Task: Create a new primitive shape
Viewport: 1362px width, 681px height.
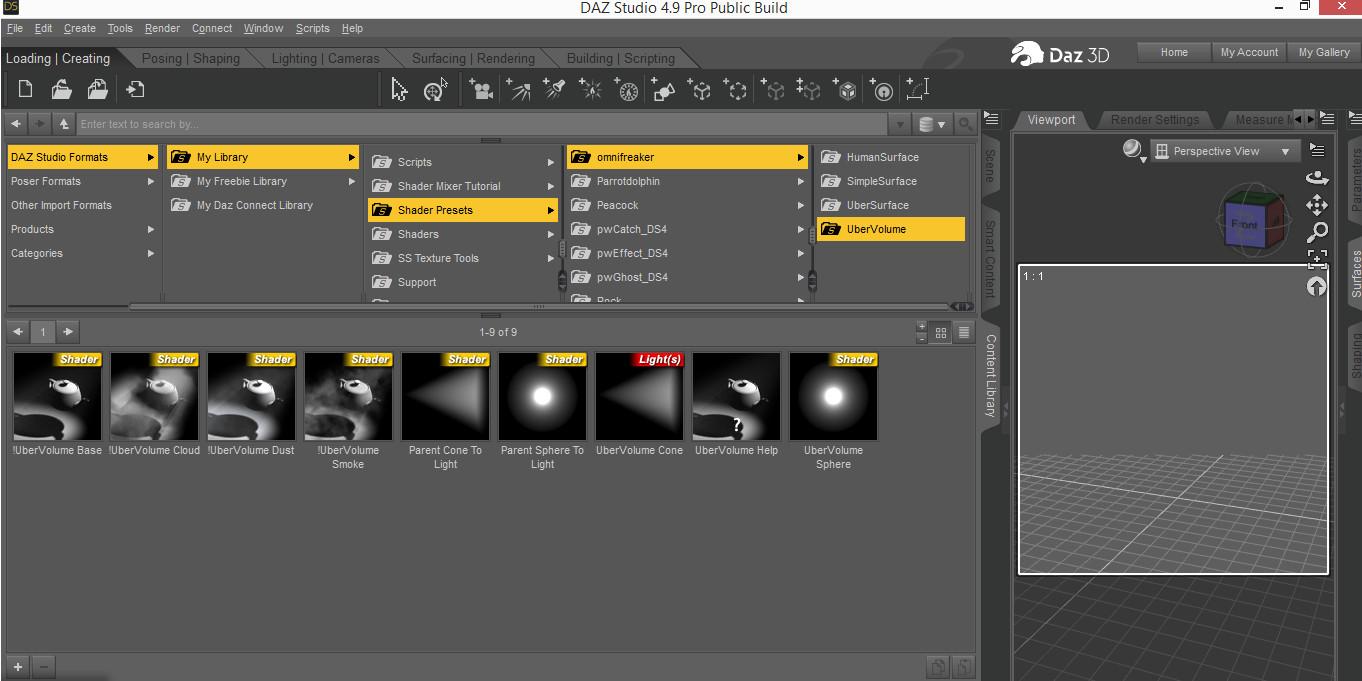Action: pos(663,90)
